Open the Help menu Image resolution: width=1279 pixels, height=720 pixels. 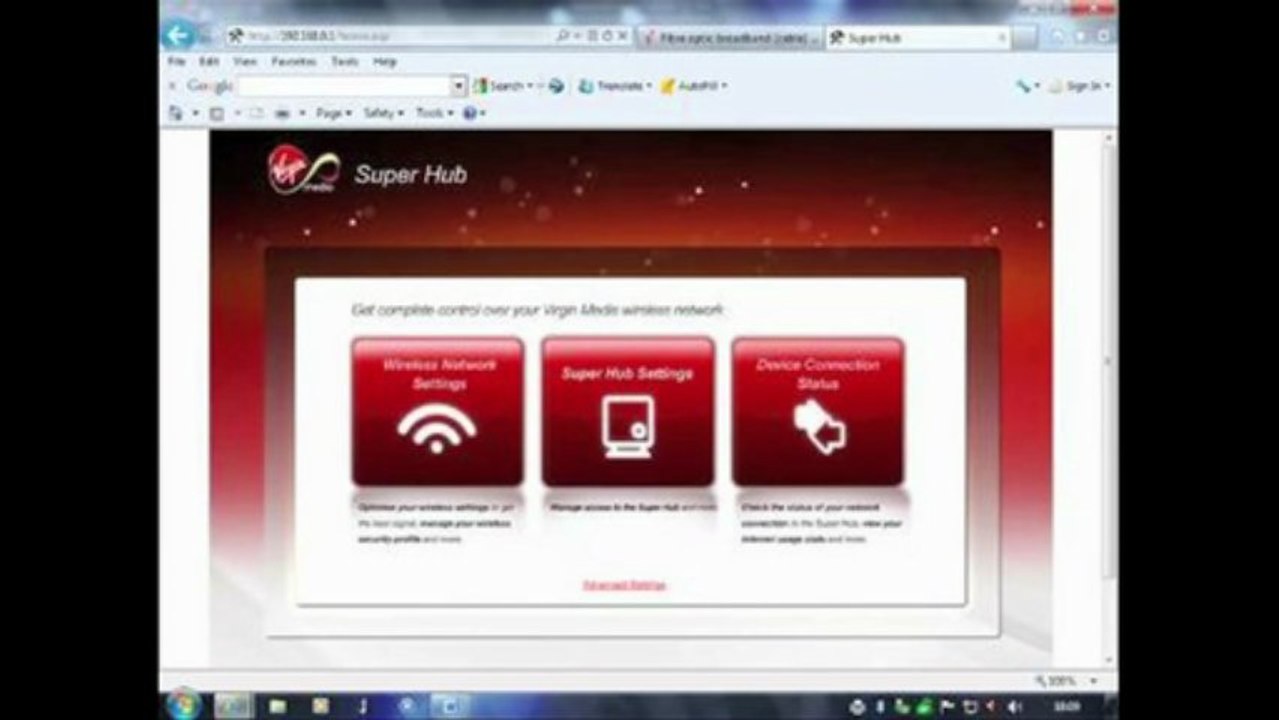pos(385,61)
